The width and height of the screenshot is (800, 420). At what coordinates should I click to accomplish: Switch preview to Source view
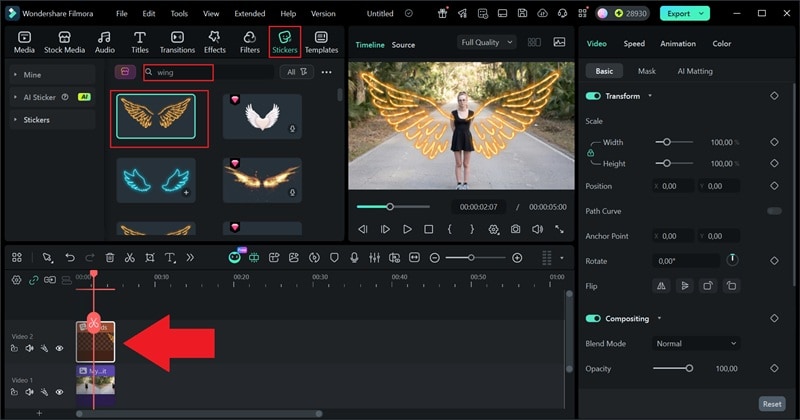point(403,45)
